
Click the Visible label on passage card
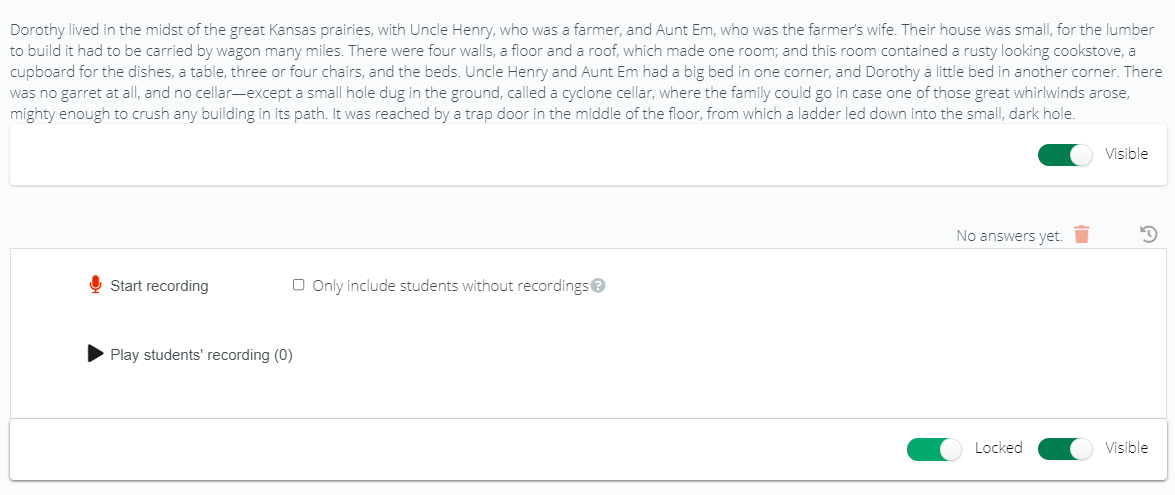click(1126, 154)
